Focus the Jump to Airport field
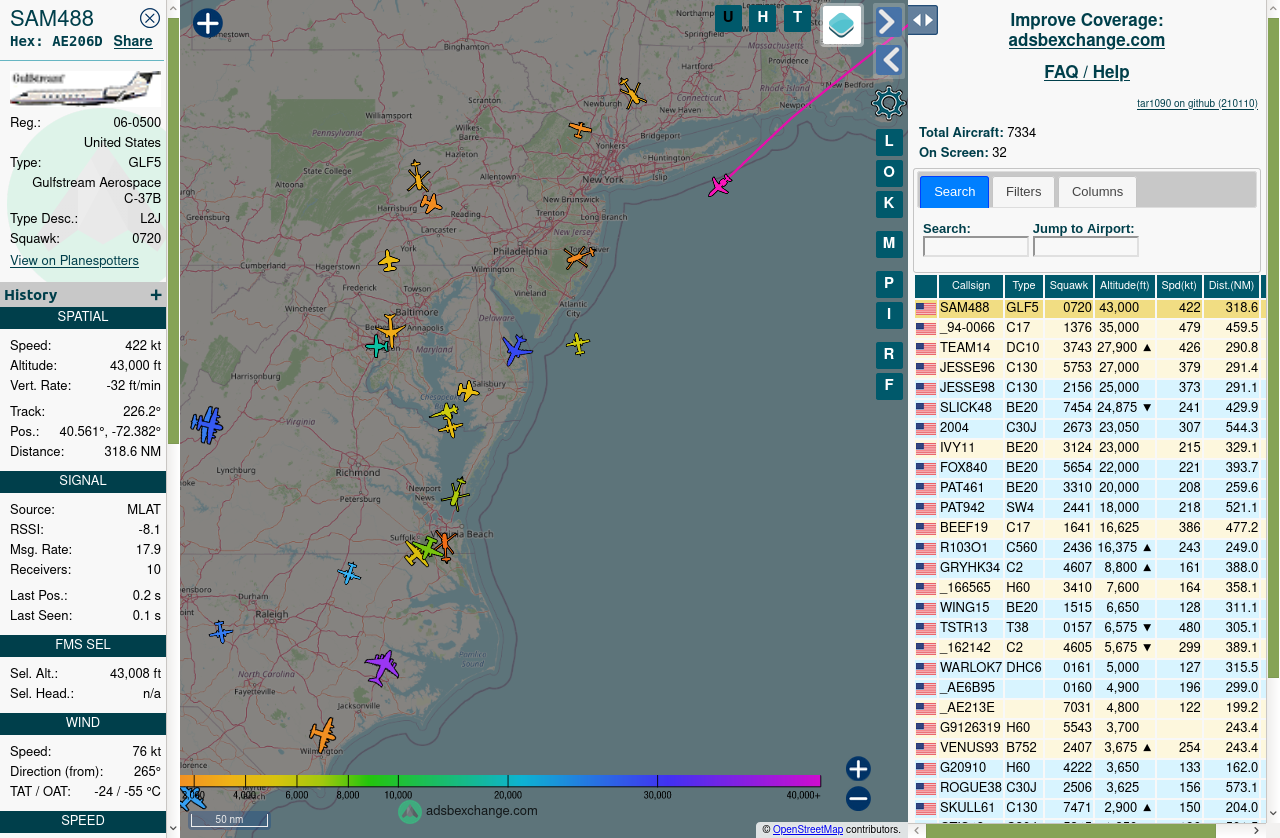 [1085, 246]
